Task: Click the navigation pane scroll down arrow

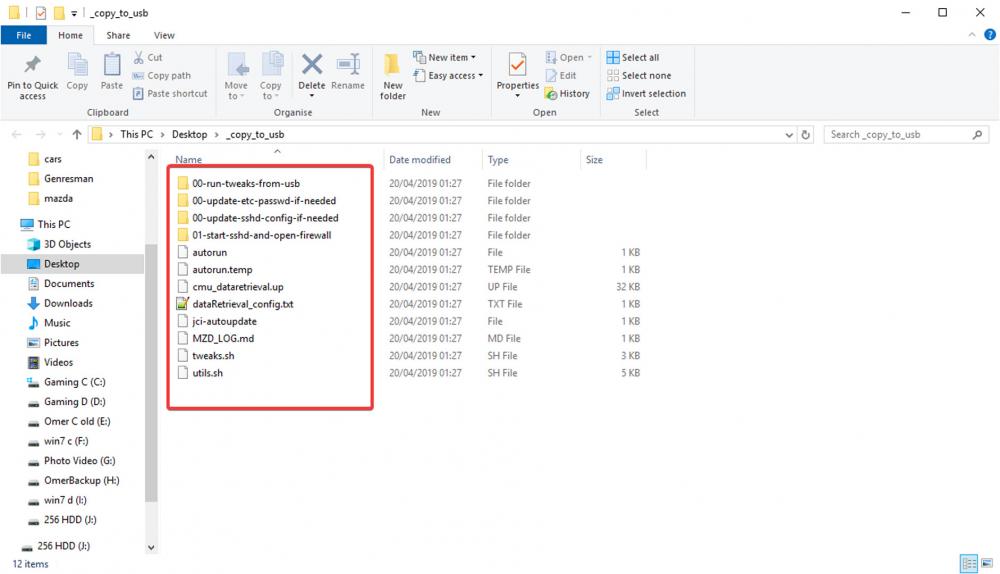Action: click(151, 547)
